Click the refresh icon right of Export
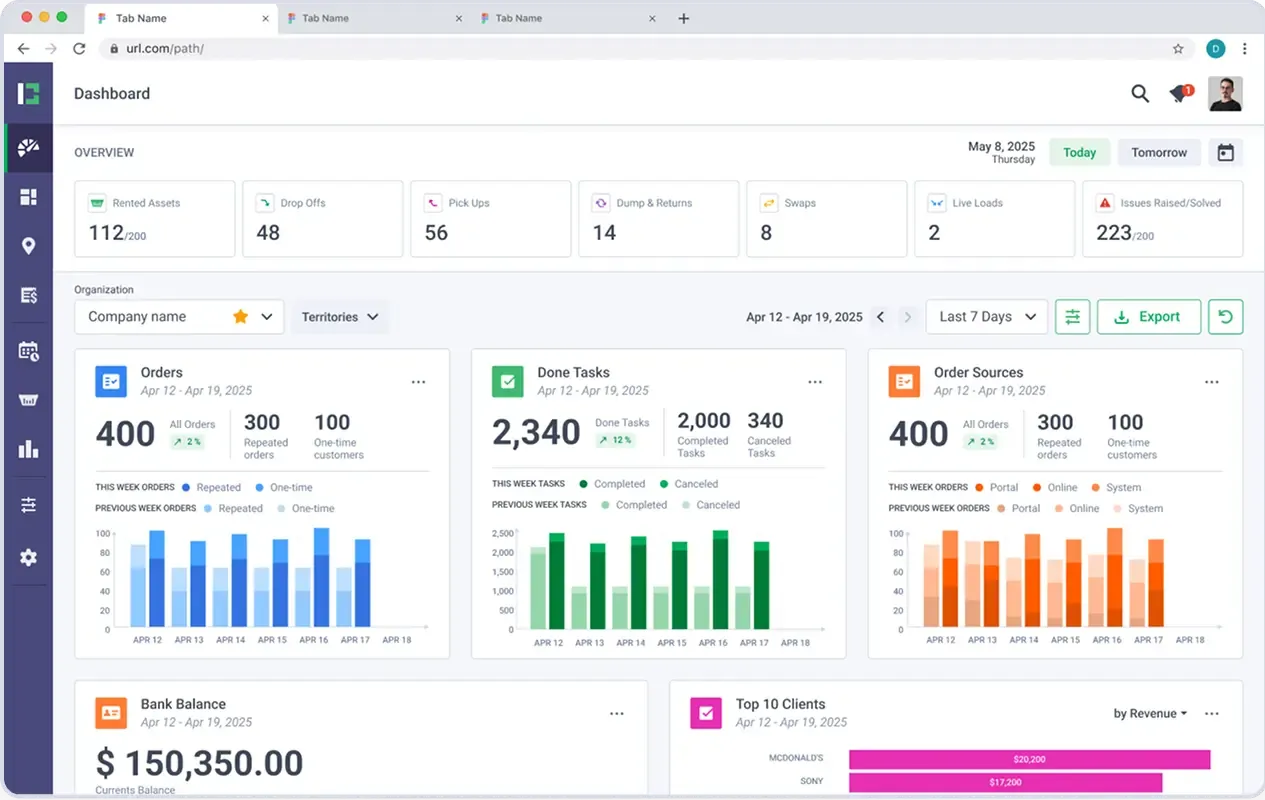The image size is (1265, 800). pos(1225,316)
